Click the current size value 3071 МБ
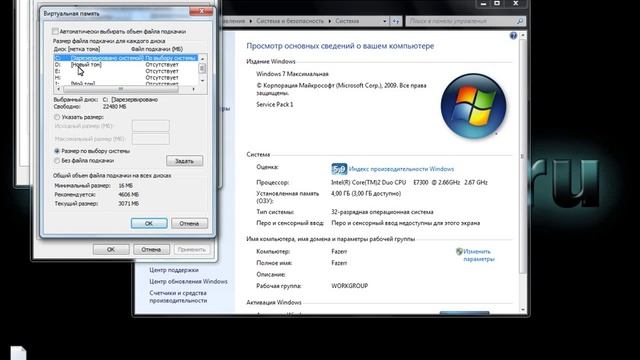Screen dimensions: 640x360 pos(129,204)
